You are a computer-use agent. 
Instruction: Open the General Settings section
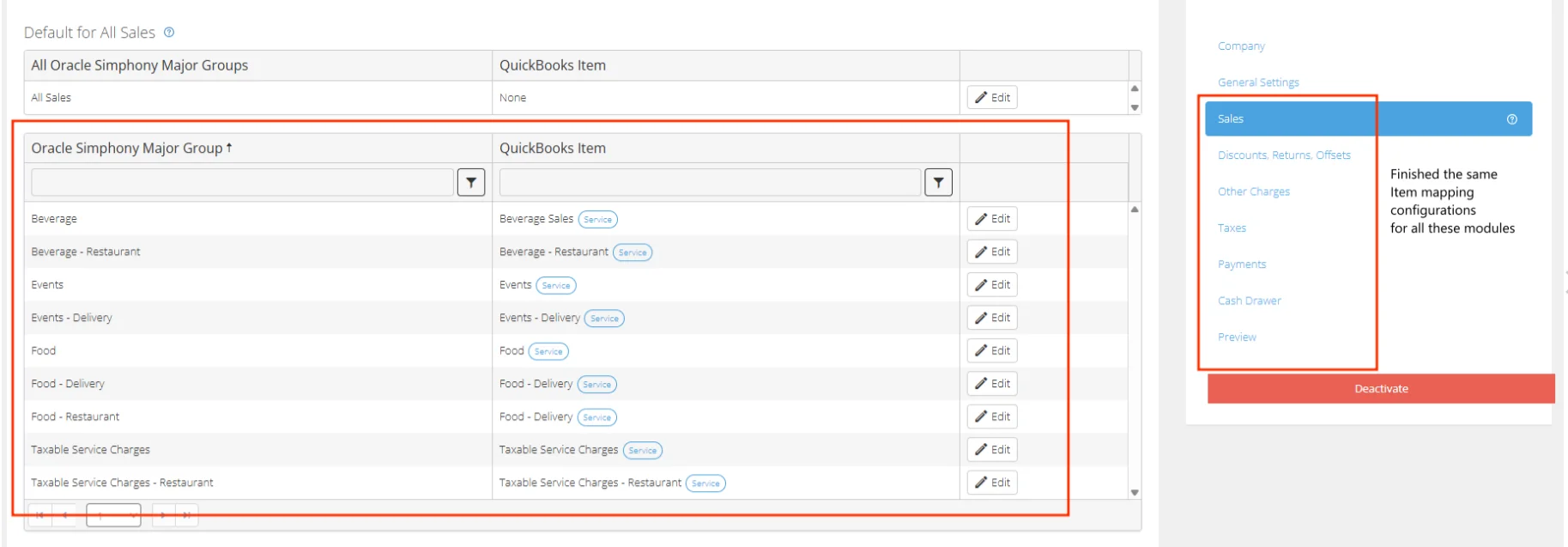coord(1258,82)
